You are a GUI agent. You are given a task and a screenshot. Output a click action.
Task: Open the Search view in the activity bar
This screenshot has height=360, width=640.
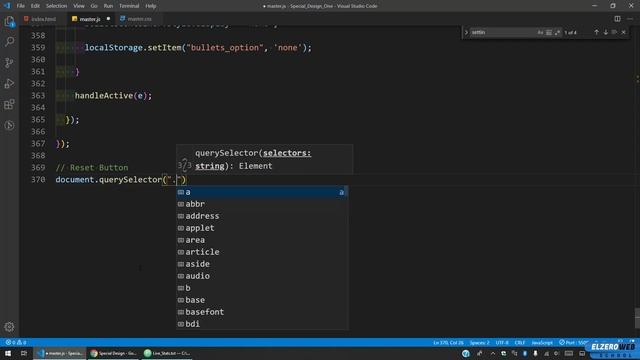pyautogui.click(x=9, y=42)
